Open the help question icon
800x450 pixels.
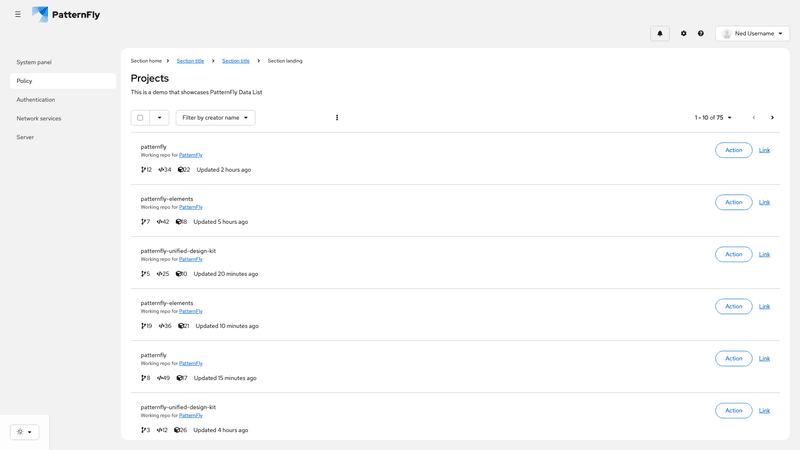tap(701, 33)
